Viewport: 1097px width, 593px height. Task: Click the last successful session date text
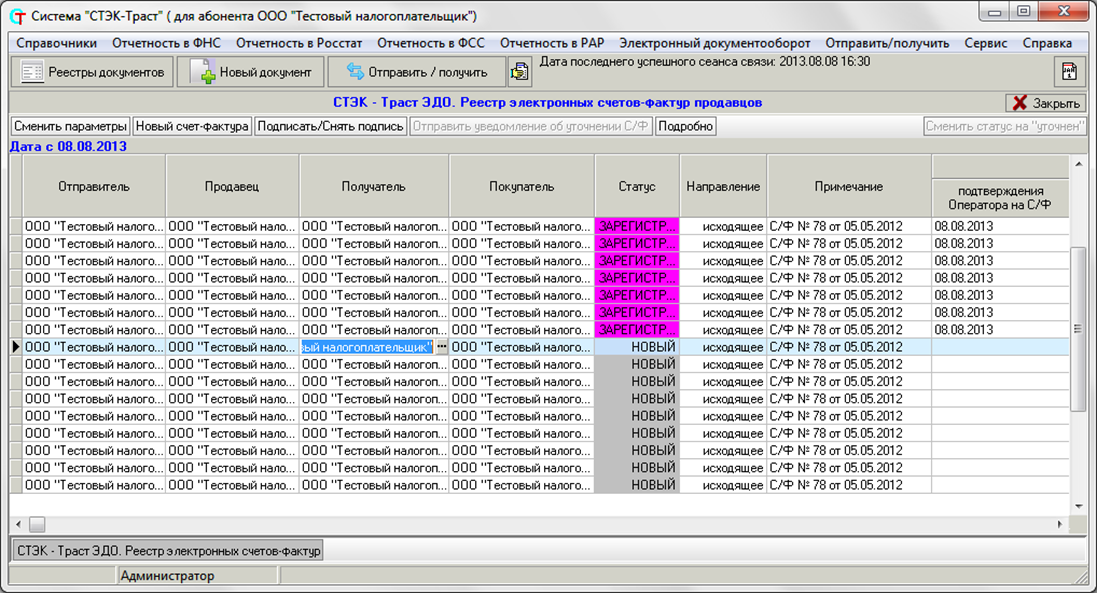click(x=705, y=62)
